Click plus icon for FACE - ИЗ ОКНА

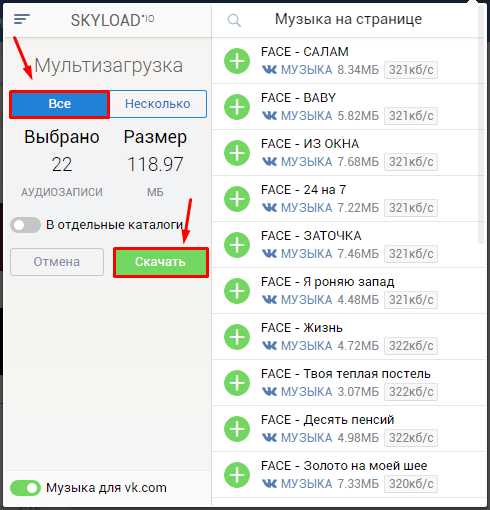[x=237, y=153]
